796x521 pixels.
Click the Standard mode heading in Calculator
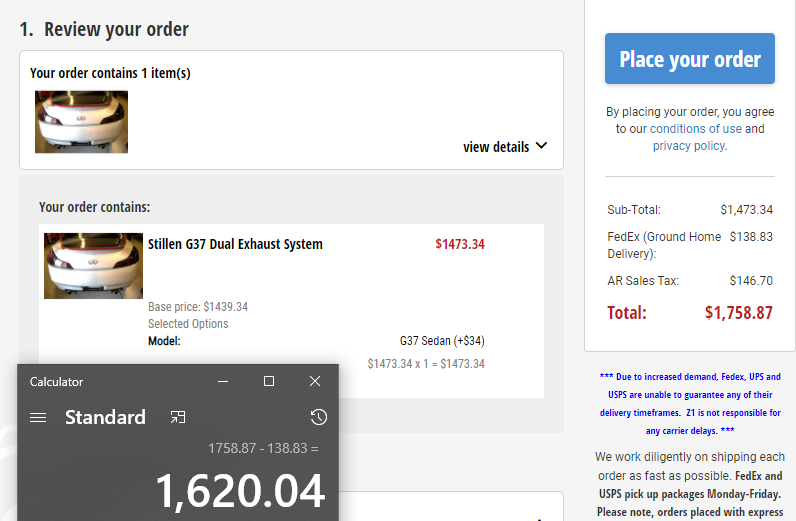(x=105, y=418)
